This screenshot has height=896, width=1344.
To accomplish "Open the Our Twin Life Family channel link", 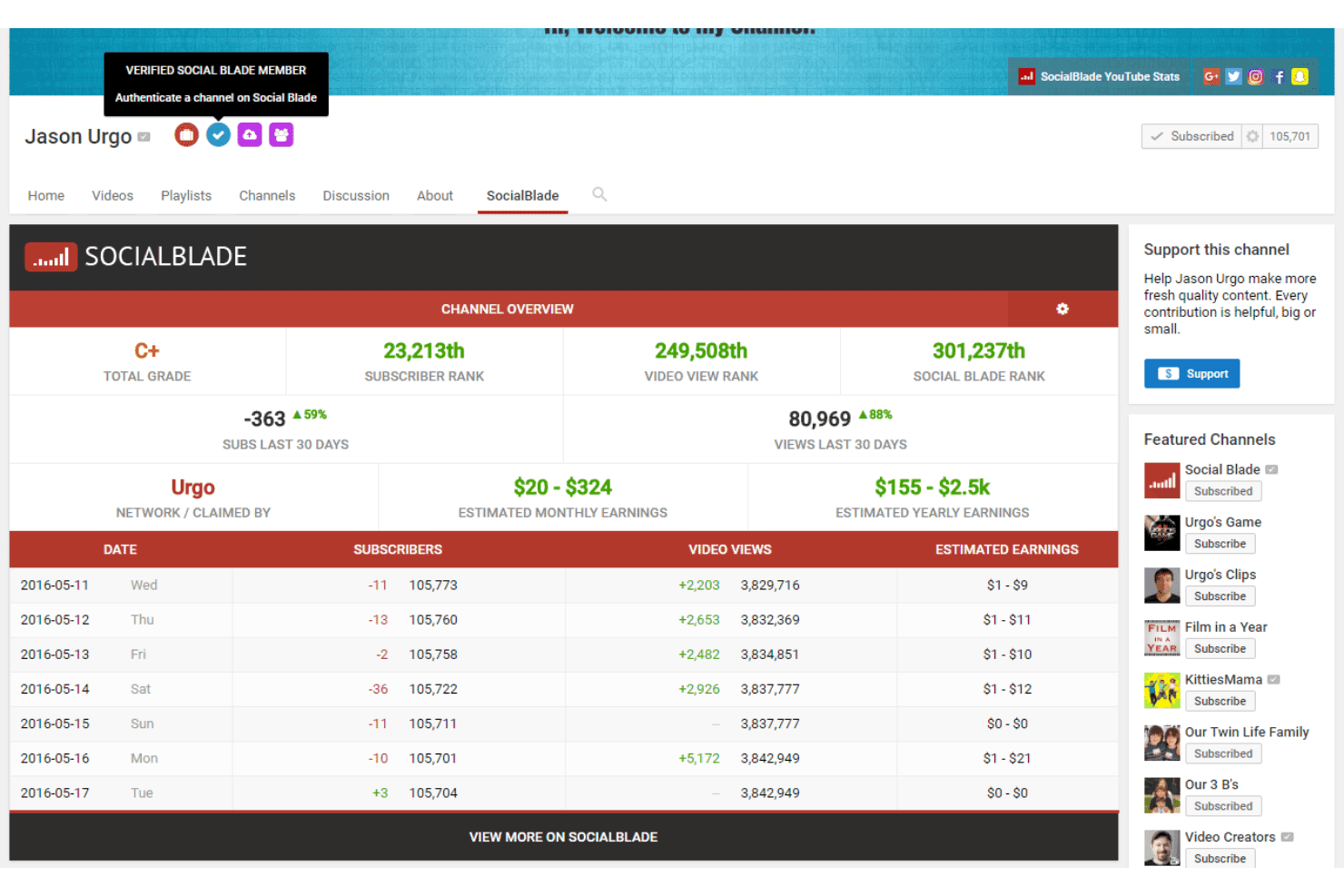I will pyautogui.click(x=1247, y=732).
